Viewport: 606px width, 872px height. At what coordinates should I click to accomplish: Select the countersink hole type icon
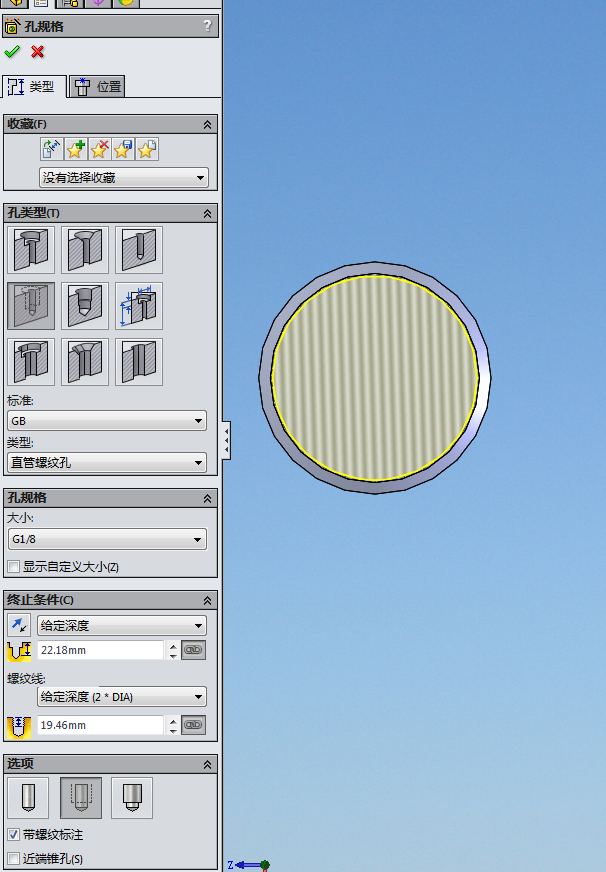click(x=85, y=250)
